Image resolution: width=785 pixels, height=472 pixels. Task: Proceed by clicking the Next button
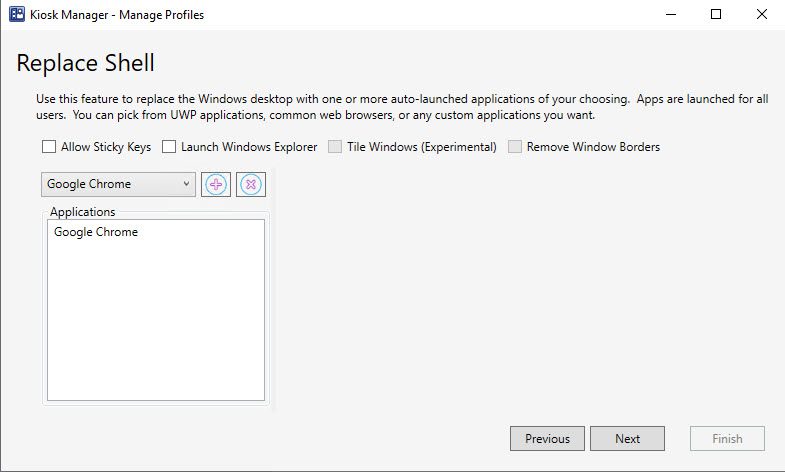point(627,438)
